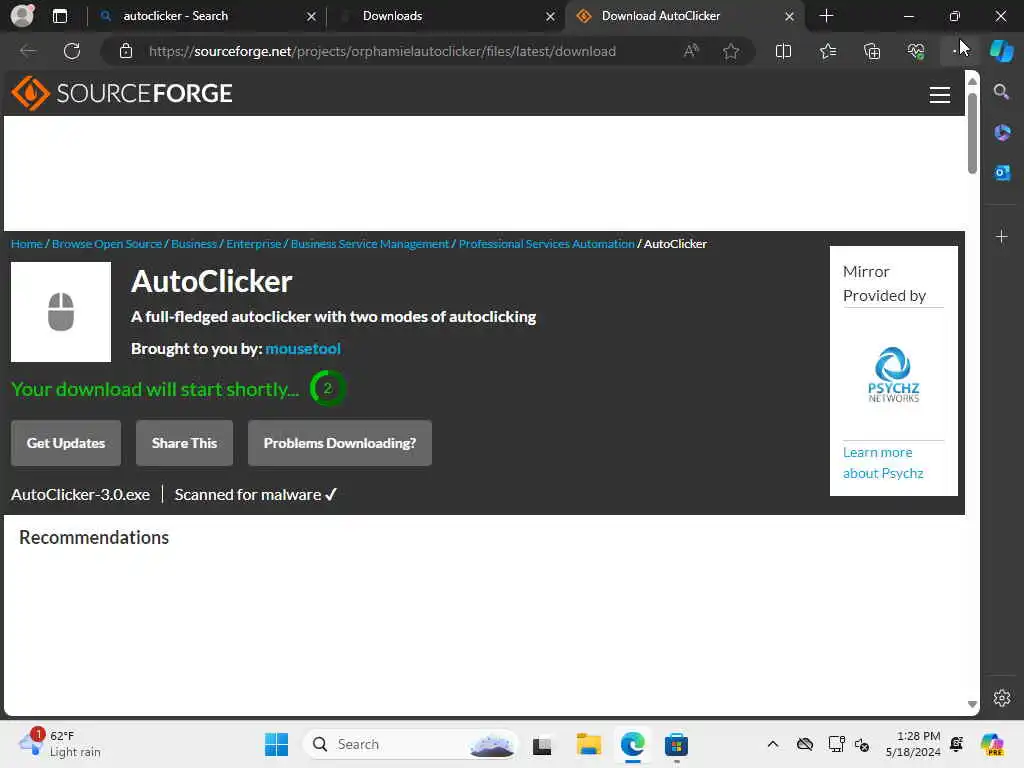Close the Downloads tab
The image size is (1024, 768).
(551, 16)
